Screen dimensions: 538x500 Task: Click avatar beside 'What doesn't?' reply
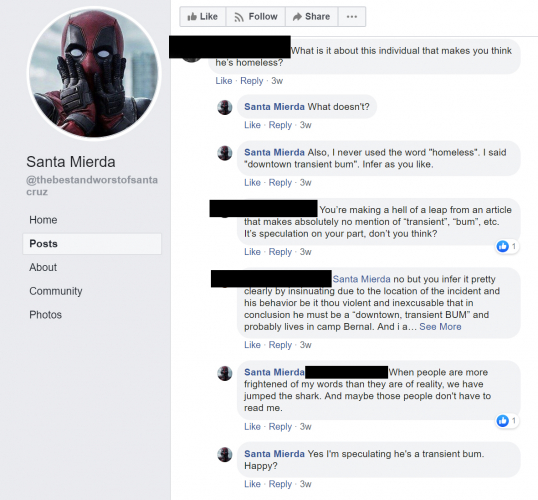click(225, 107)
